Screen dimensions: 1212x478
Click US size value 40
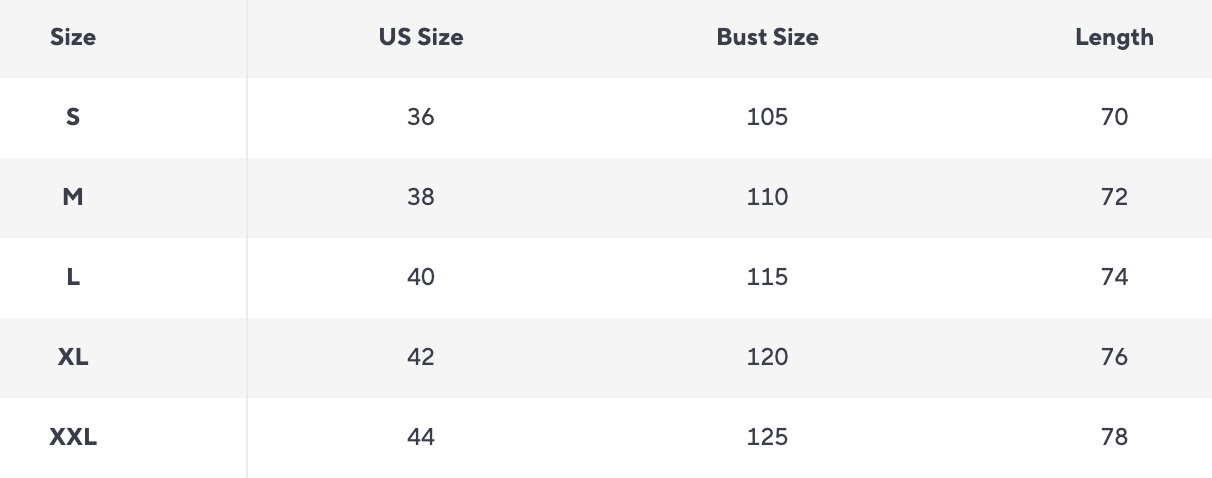421,277
